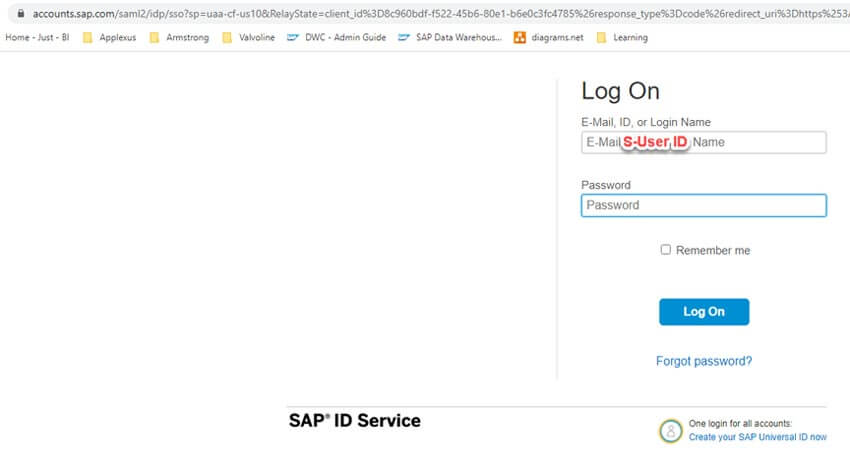Click the 'One login for all accounts:' text

[740, 424]
